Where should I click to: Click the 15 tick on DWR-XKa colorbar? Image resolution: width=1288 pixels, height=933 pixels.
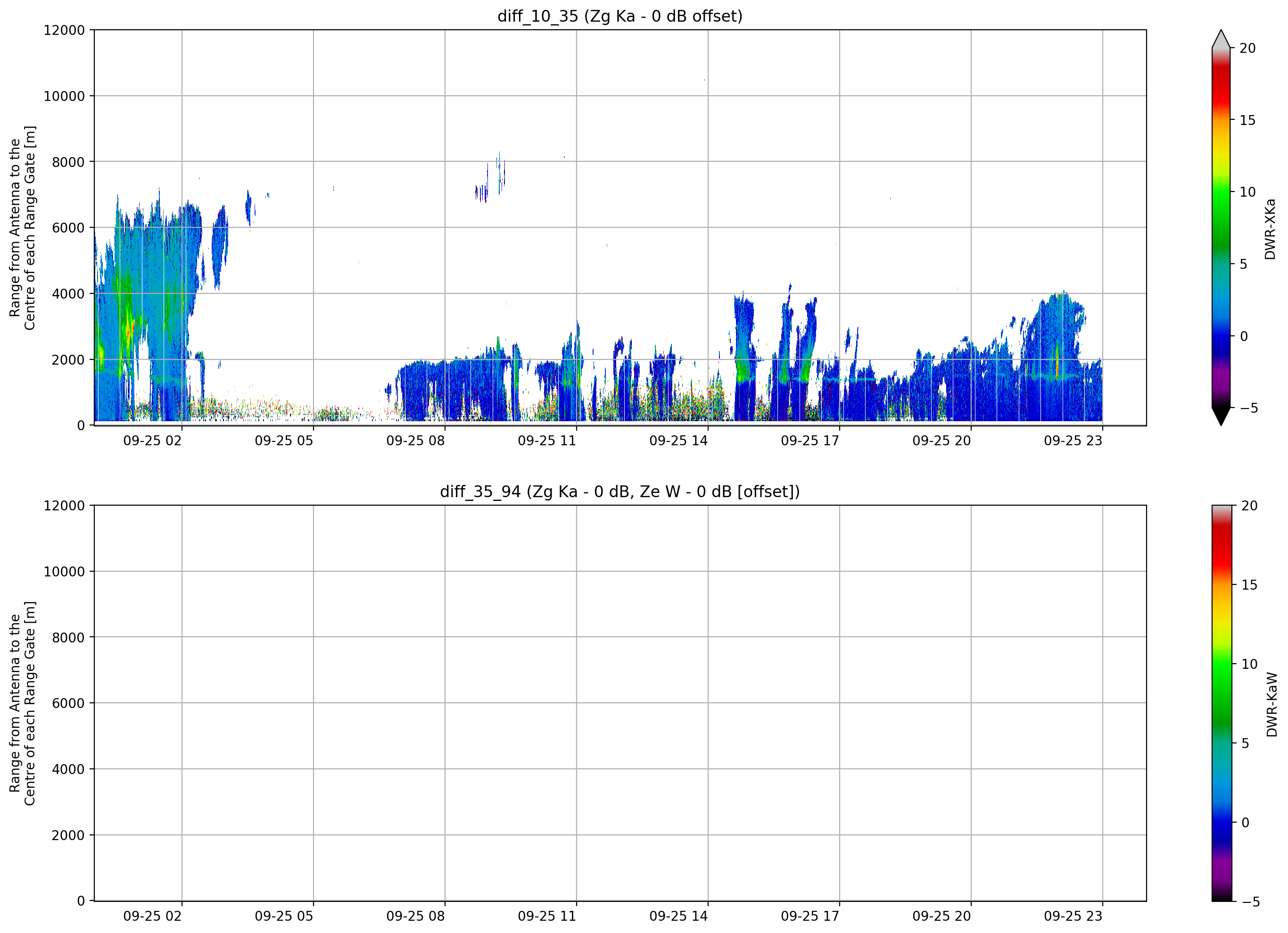point(1247,120)
